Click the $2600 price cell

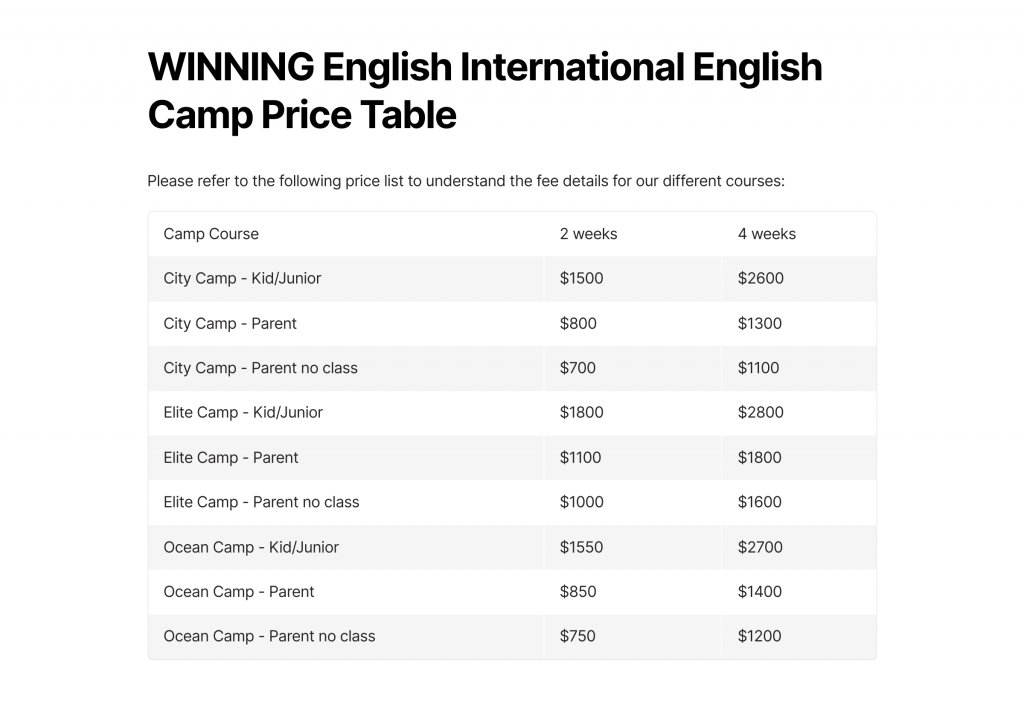pyautogui.click(x=761, y=278)
